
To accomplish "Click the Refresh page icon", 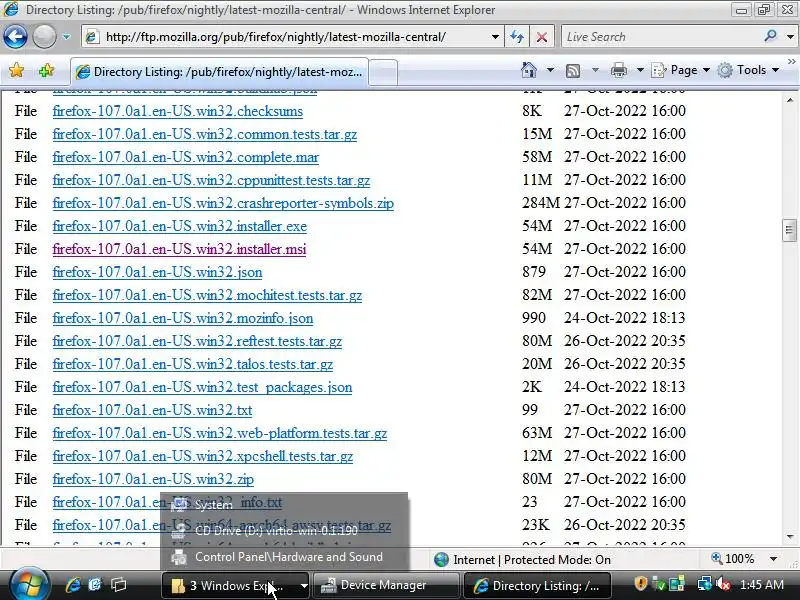I will pos(517,37).
